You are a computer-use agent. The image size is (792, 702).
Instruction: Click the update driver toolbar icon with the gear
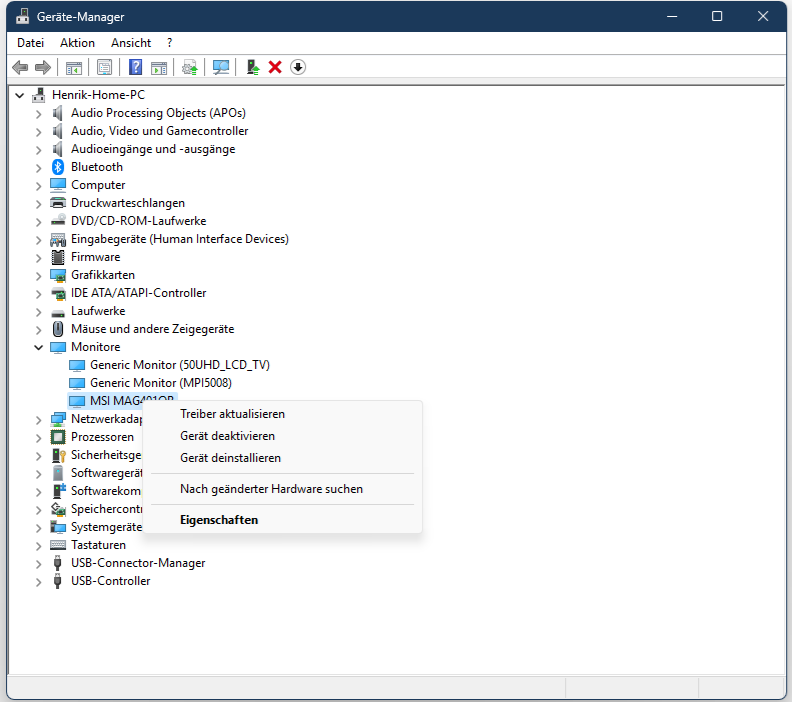coord(190,67)
